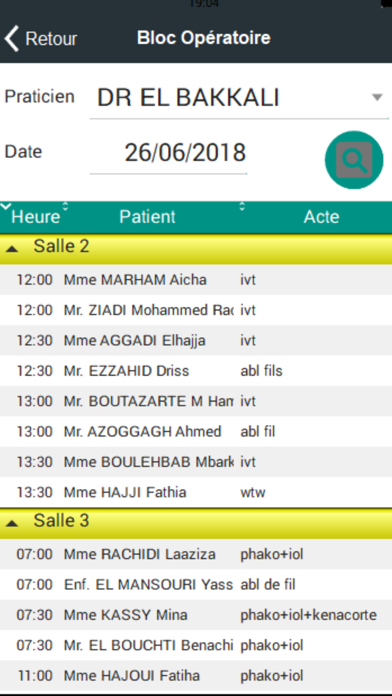Select Mme HAJOUI Fatiha 11:00 row
The width and height of the screenshot is (392, 696).
pyautogui.click(x=196, y=676)
